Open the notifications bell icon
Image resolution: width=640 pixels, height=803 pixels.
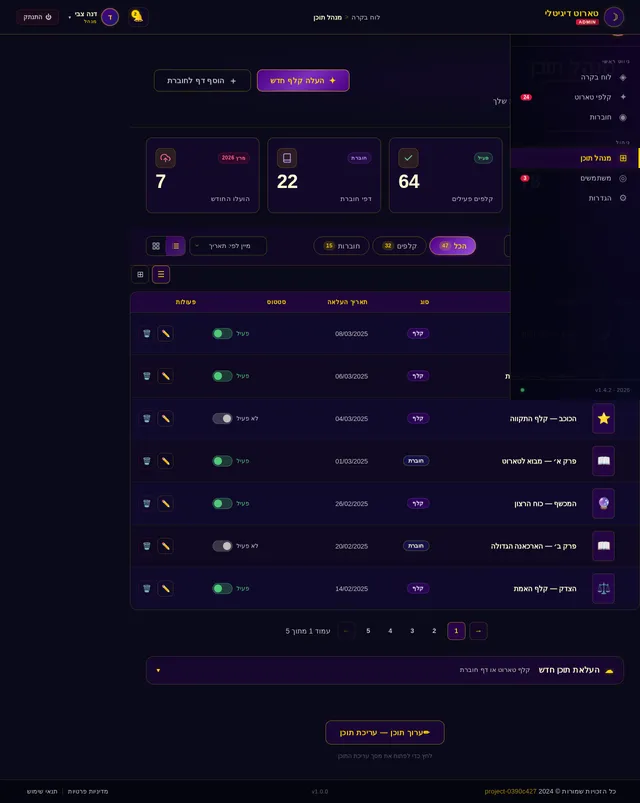click(138, 17)
